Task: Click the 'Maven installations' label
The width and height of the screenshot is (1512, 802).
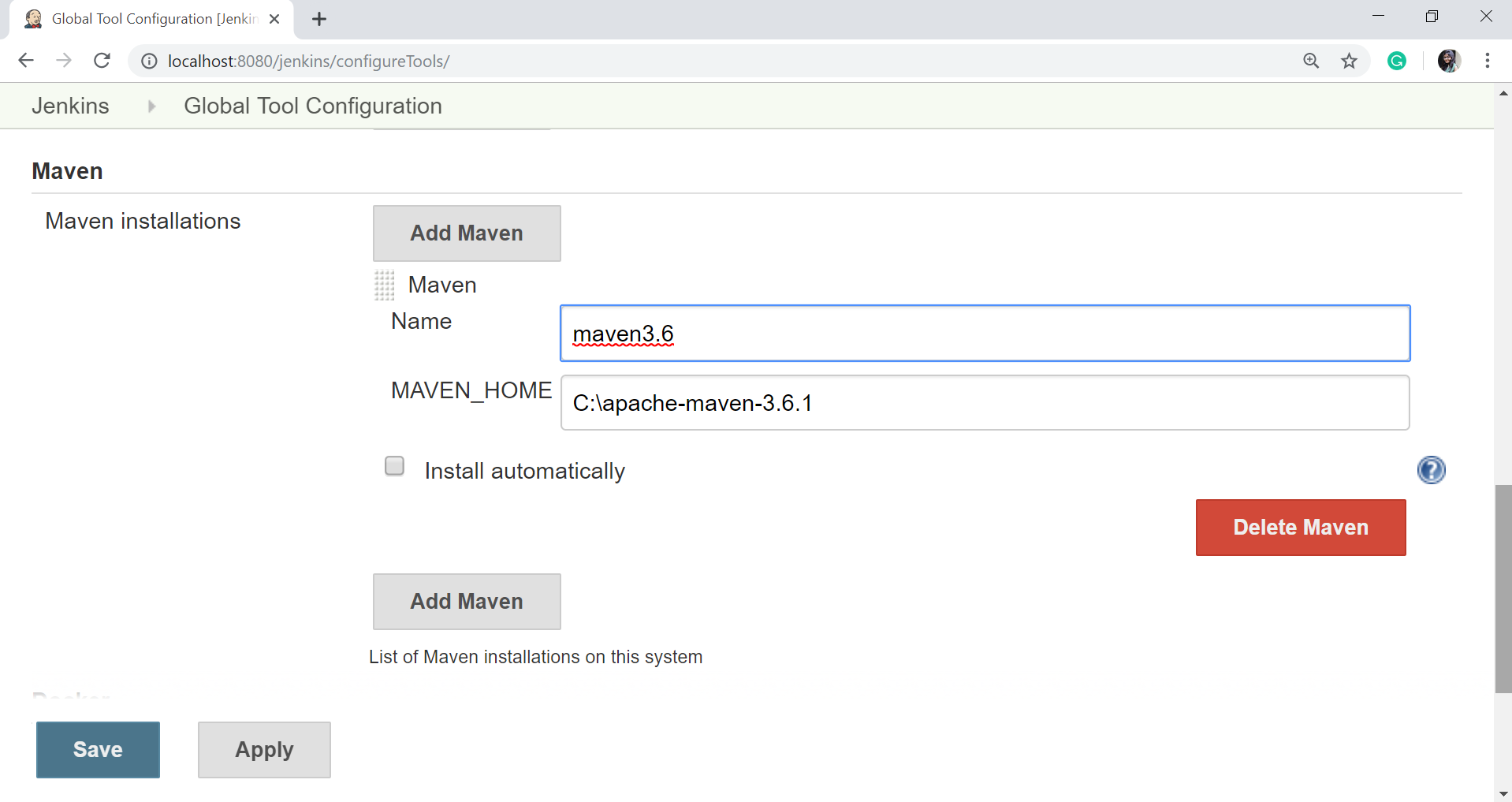Action: pos(143,221)
